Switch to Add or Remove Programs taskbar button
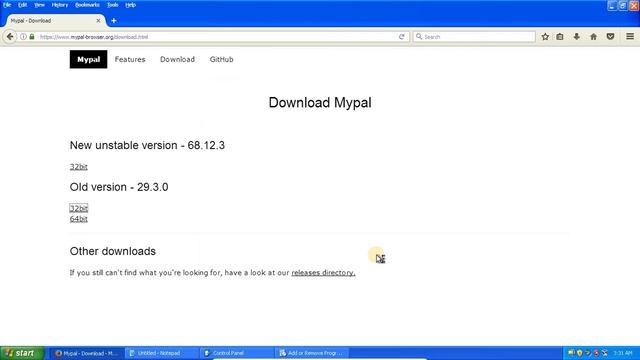Image resolution: width=640 pixels, height=360 pixels. click(x=311, y=353)
